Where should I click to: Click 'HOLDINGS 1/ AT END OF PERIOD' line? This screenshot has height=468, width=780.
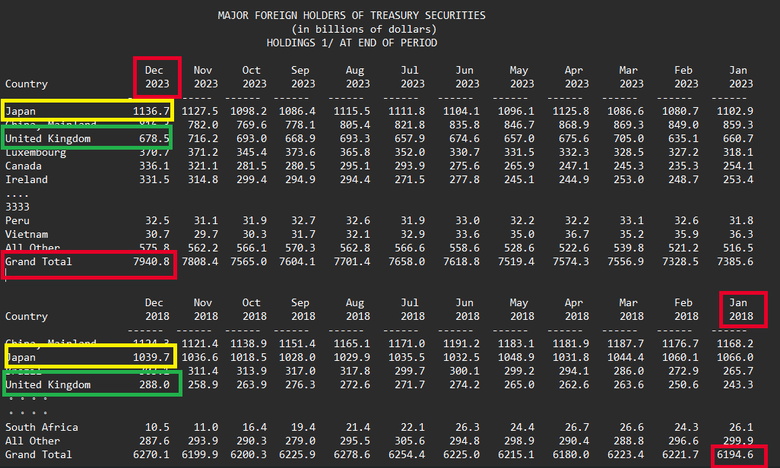[352, 43]
